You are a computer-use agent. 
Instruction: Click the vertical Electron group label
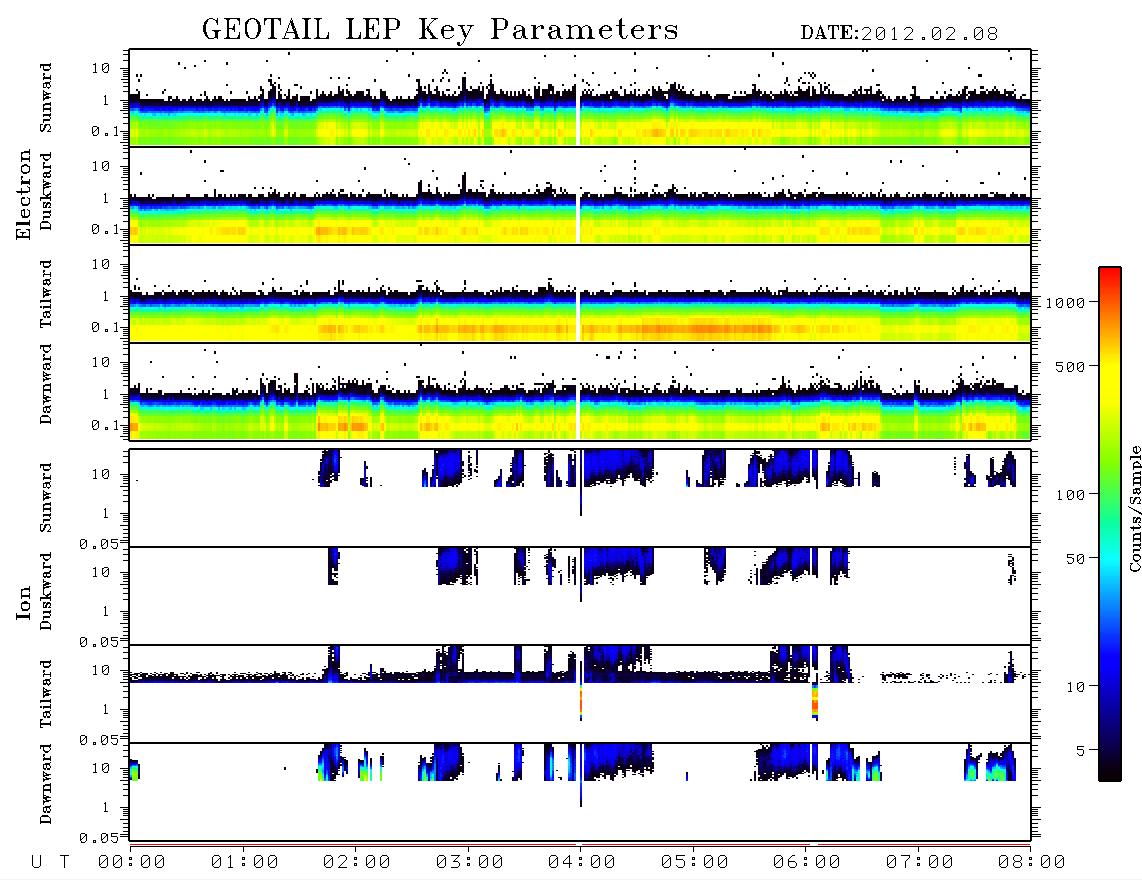23,194
